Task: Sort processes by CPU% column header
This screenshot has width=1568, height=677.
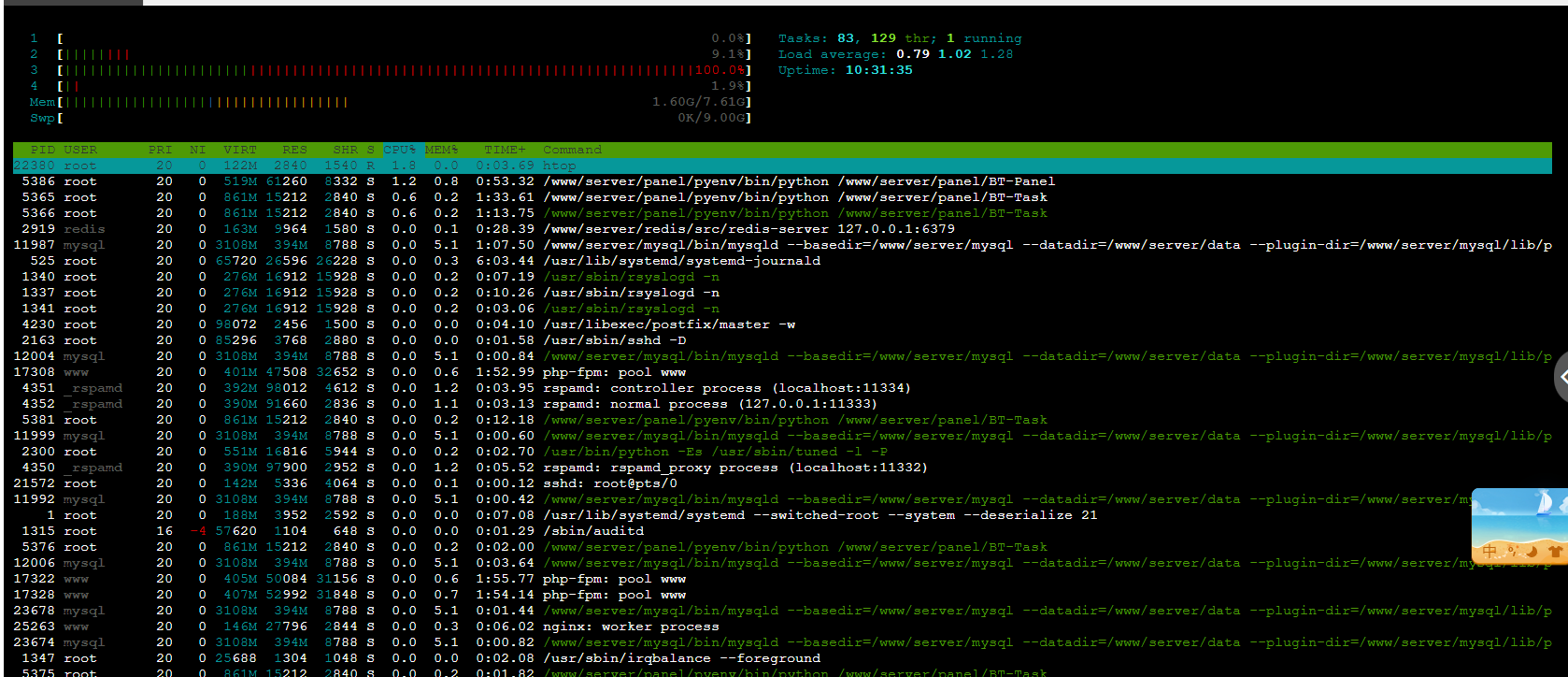Action: [399, 150]
